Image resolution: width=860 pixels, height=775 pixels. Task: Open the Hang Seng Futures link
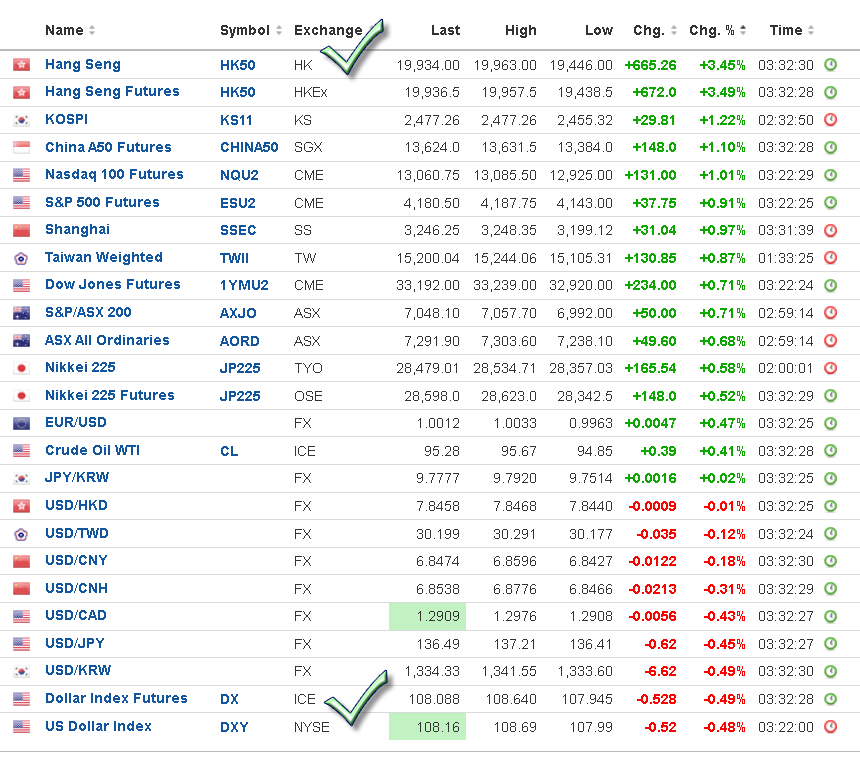(112, 92)
